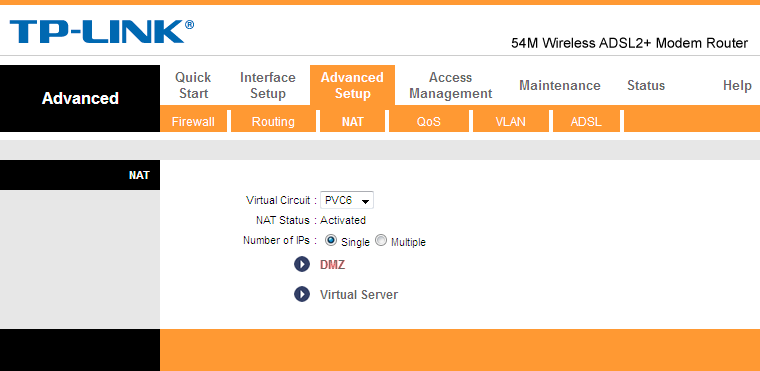This screenshot has height=371, width=760.
Task: Click the arrow icon beside Virtual Server
Action: (x=301, y=294)
